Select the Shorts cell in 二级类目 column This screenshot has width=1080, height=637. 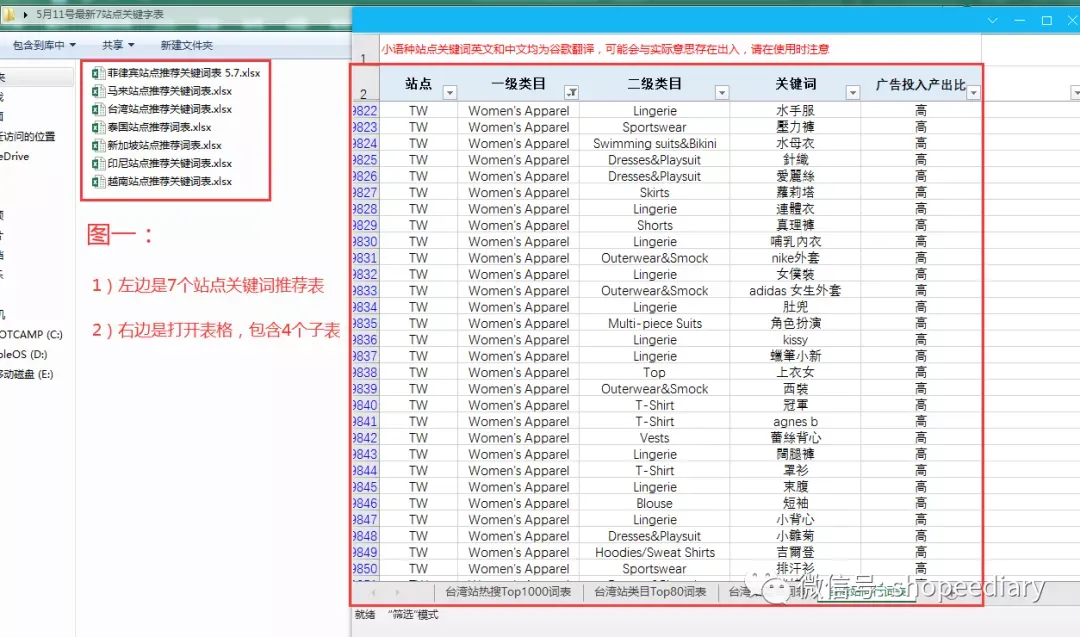click(x=654, y=225)
